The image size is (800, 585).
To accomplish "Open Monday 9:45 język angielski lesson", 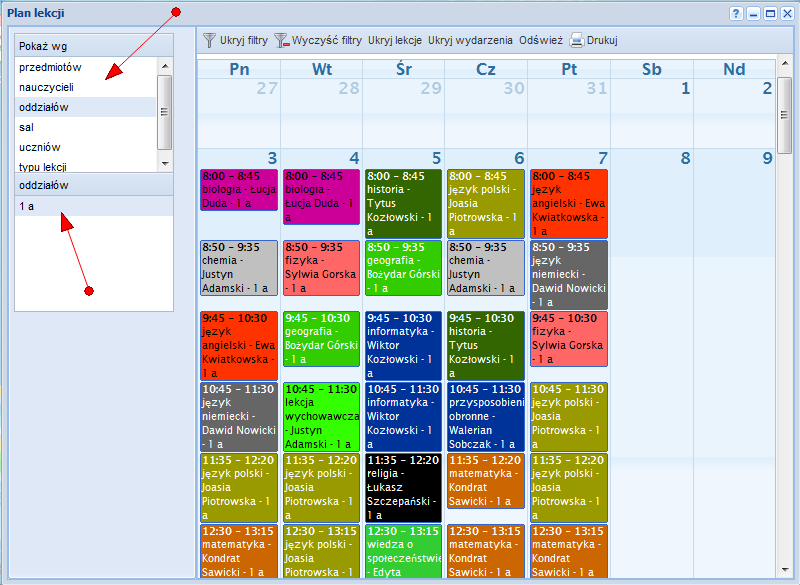I will coord(239,346).
